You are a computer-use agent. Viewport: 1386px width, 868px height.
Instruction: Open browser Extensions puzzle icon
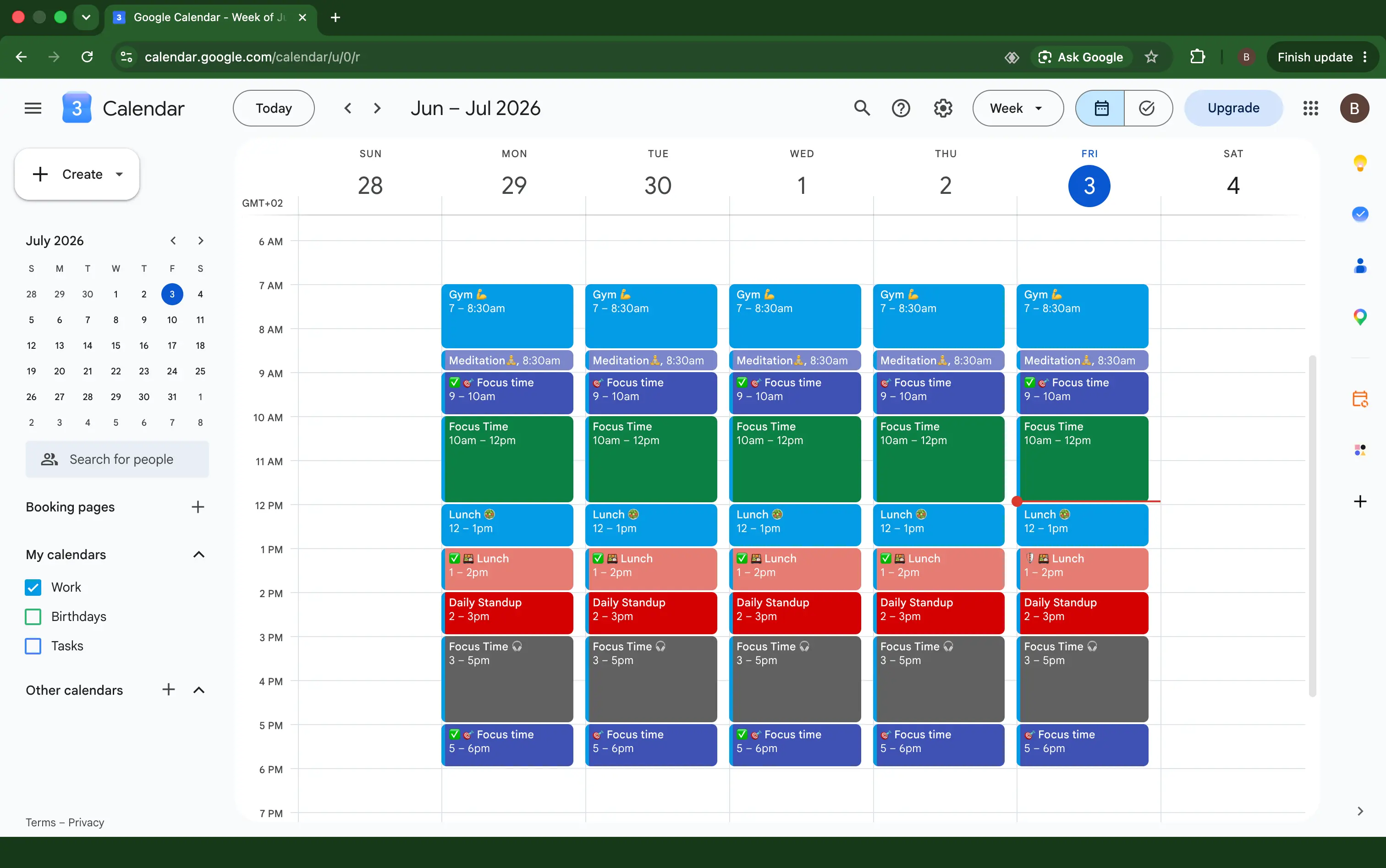click(x=1197, y=57)
